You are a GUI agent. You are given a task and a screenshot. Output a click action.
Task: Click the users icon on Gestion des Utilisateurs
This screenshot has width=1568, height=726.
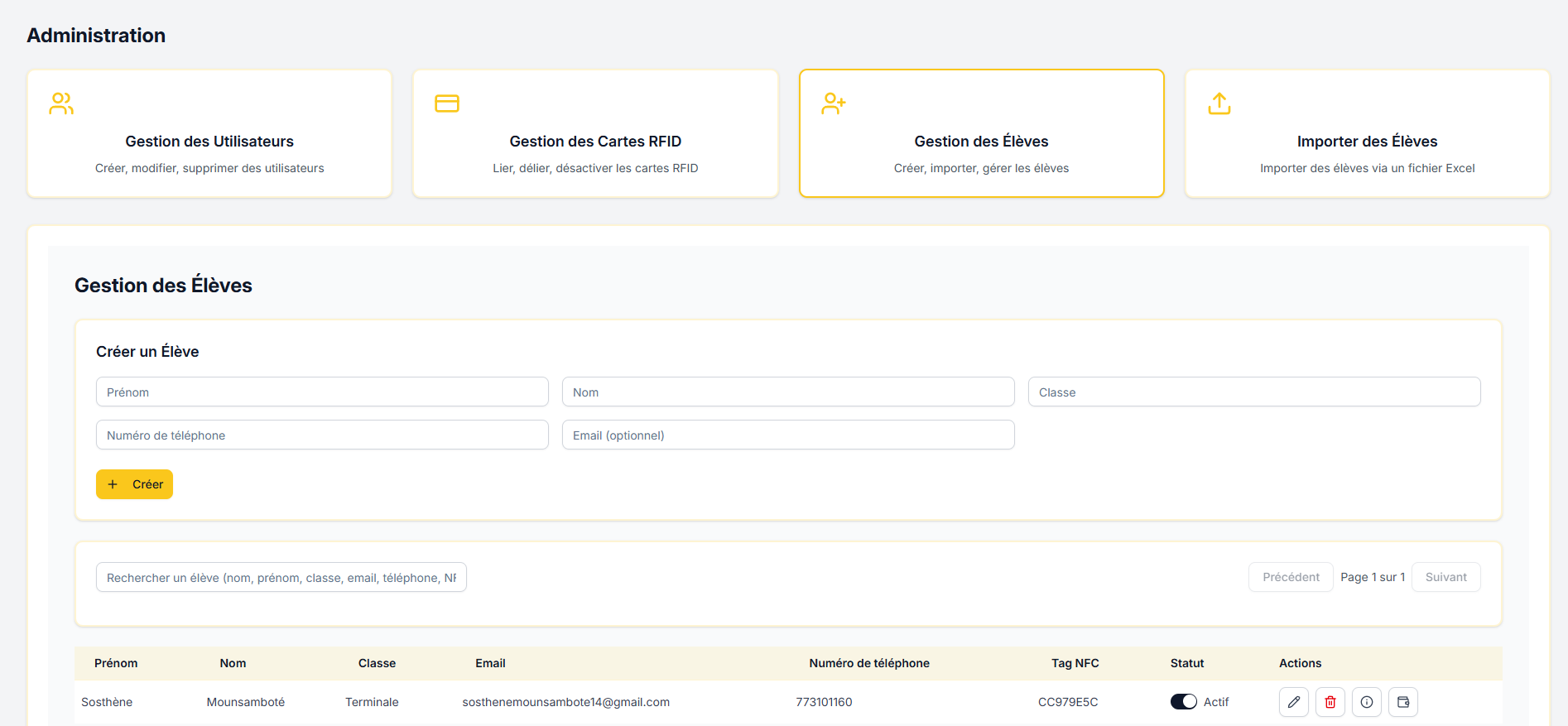(61, 103)
